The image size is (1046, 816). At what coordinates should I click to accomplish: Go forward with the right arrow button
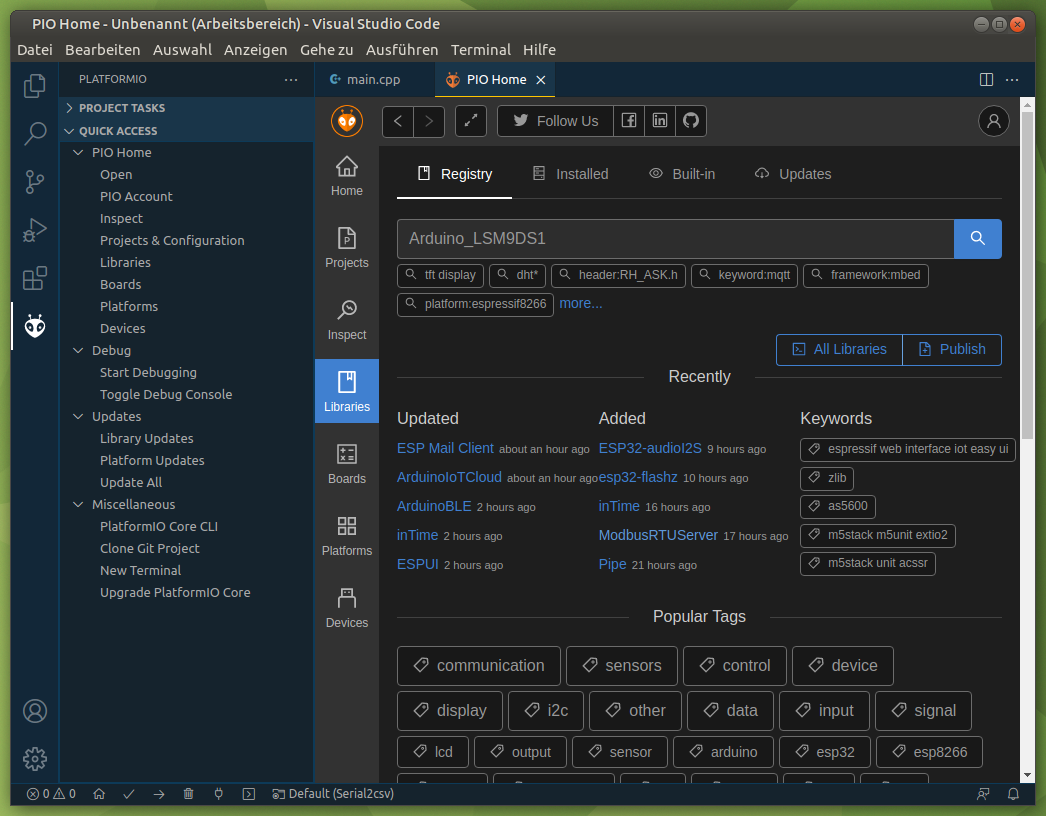point(429,121)
